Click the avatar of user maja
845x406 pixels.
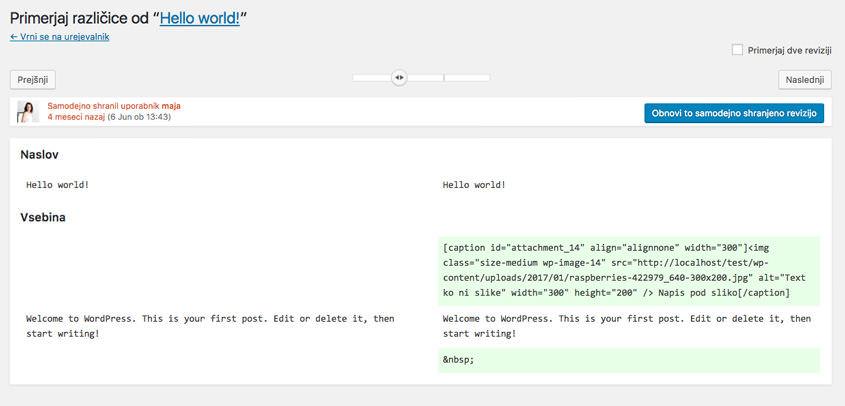[x=28, y=112]
